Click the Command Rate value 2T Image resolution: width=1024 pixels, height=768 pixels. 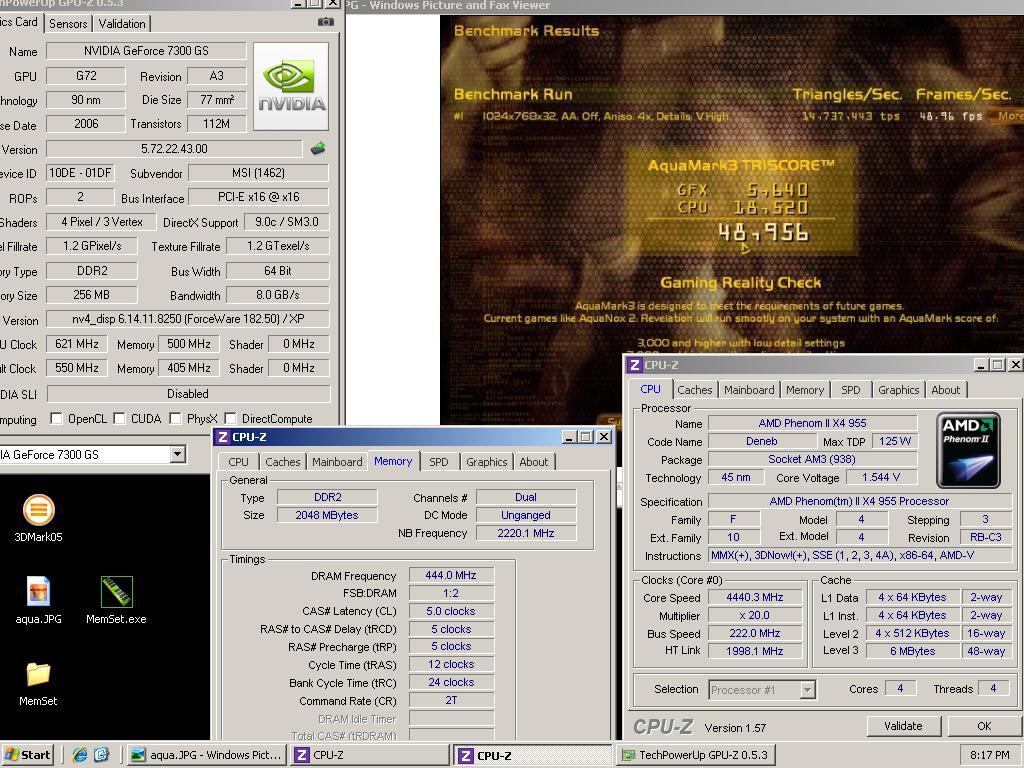[x=451, y=700]
